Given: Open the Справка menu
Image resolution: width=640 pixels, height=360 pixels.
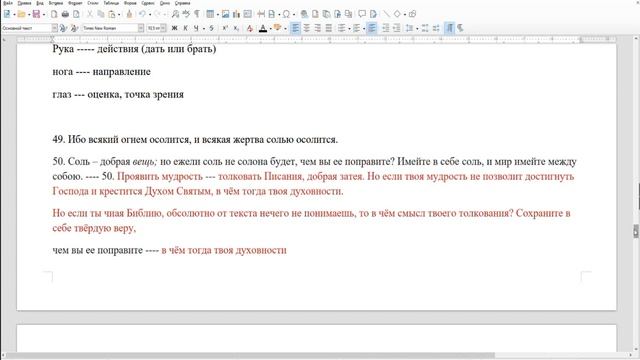Looking at the screenshot, I should coord(182,3).
